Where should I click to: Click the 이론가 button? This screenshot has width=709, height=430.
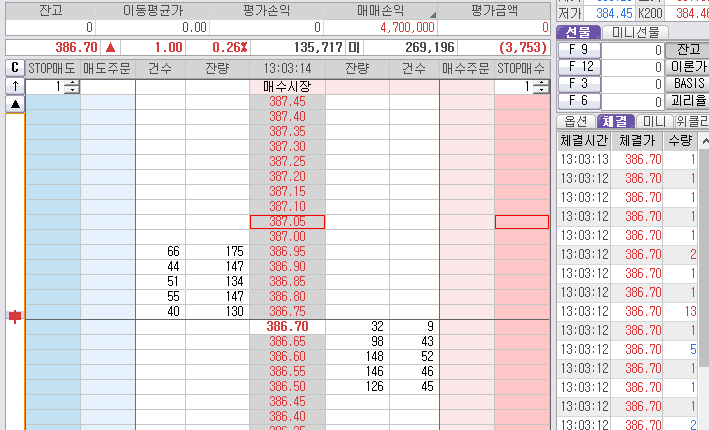(x=687, y=66)
